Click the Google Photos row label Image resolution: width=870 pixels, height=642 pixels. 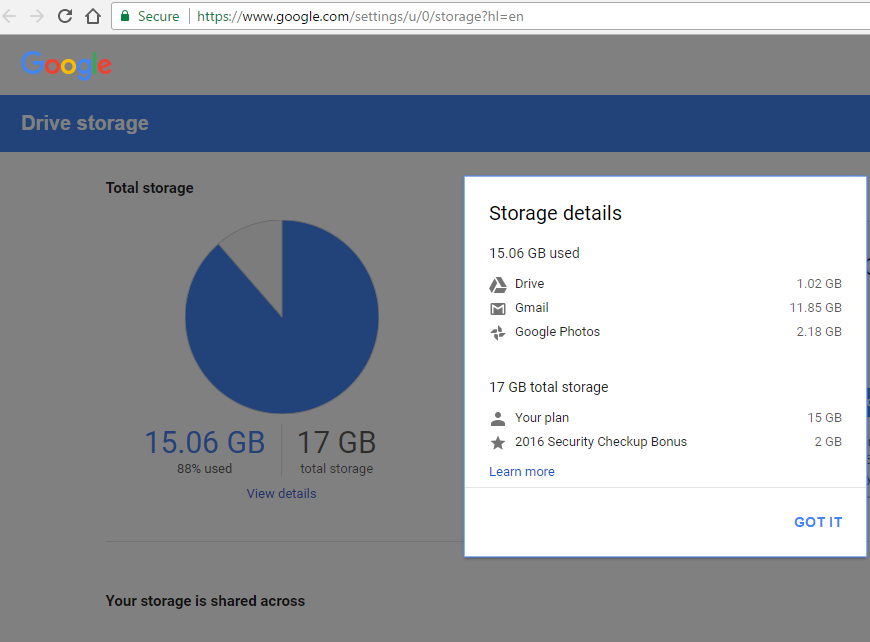[x=557, y=332]
